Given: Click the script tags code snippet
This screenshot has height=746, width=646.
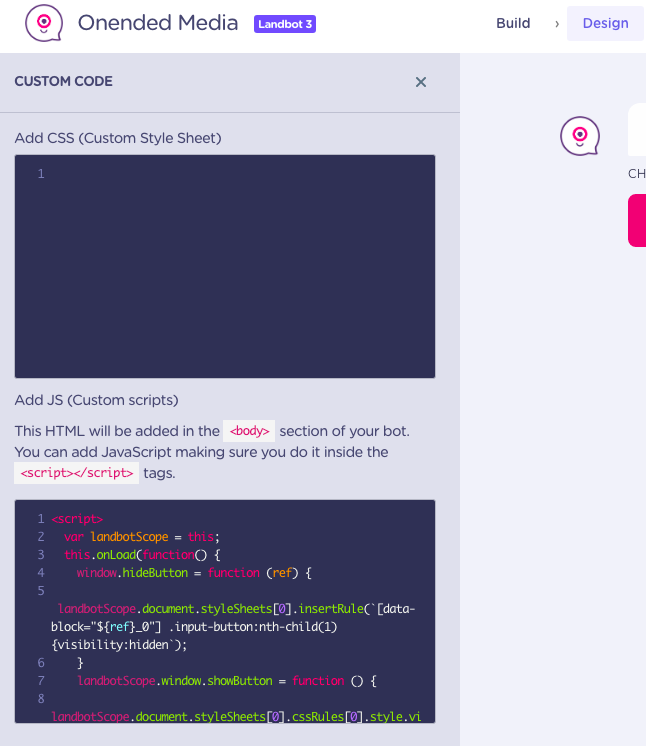Looking at the screenshot, I should click(77, 473).
